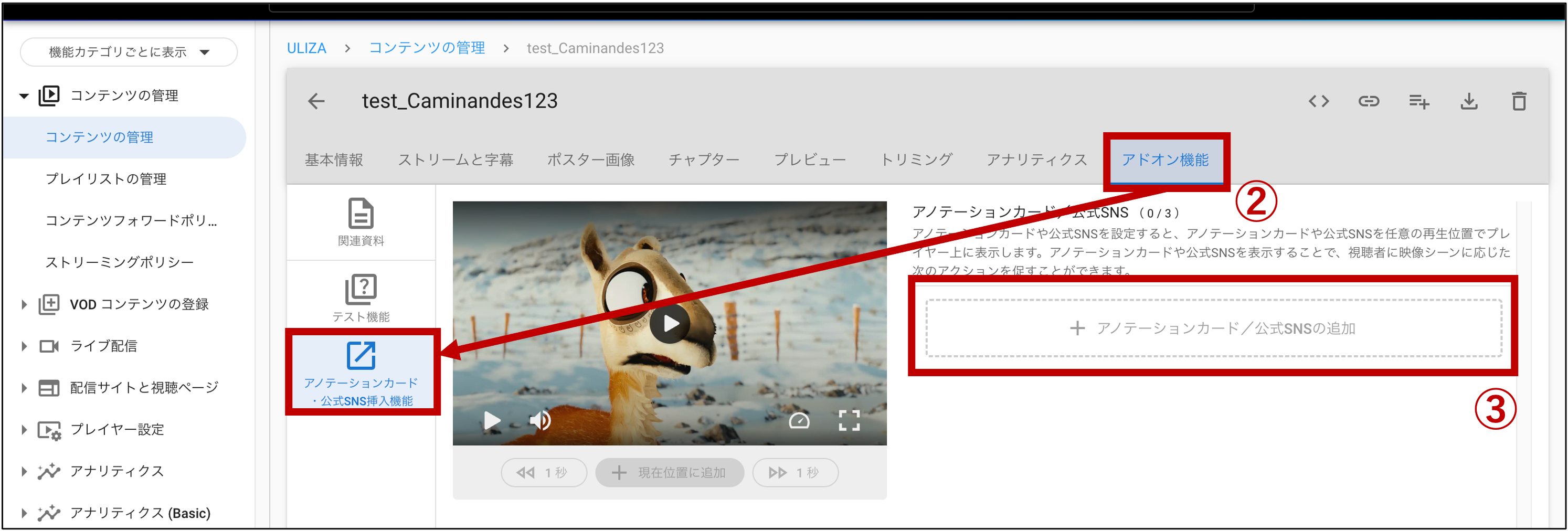The width and height of the screenshot is (1568, 531).
Task: Expand ライブ配信 section
Action: [24, 346]
